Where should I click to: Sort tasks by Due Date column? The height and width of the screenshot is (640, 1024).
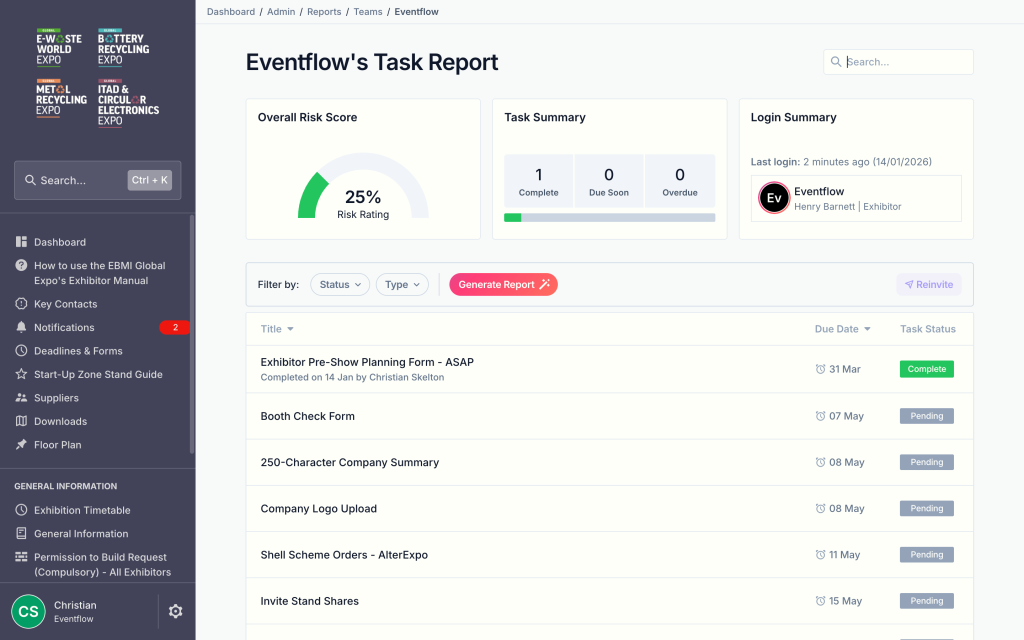[x=842, y=329]
